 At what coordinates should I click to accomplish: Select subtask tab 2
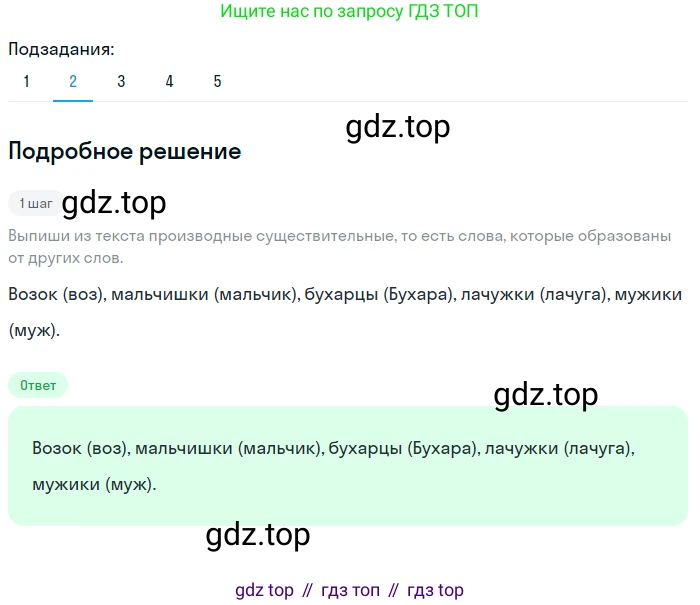point(73,82)
